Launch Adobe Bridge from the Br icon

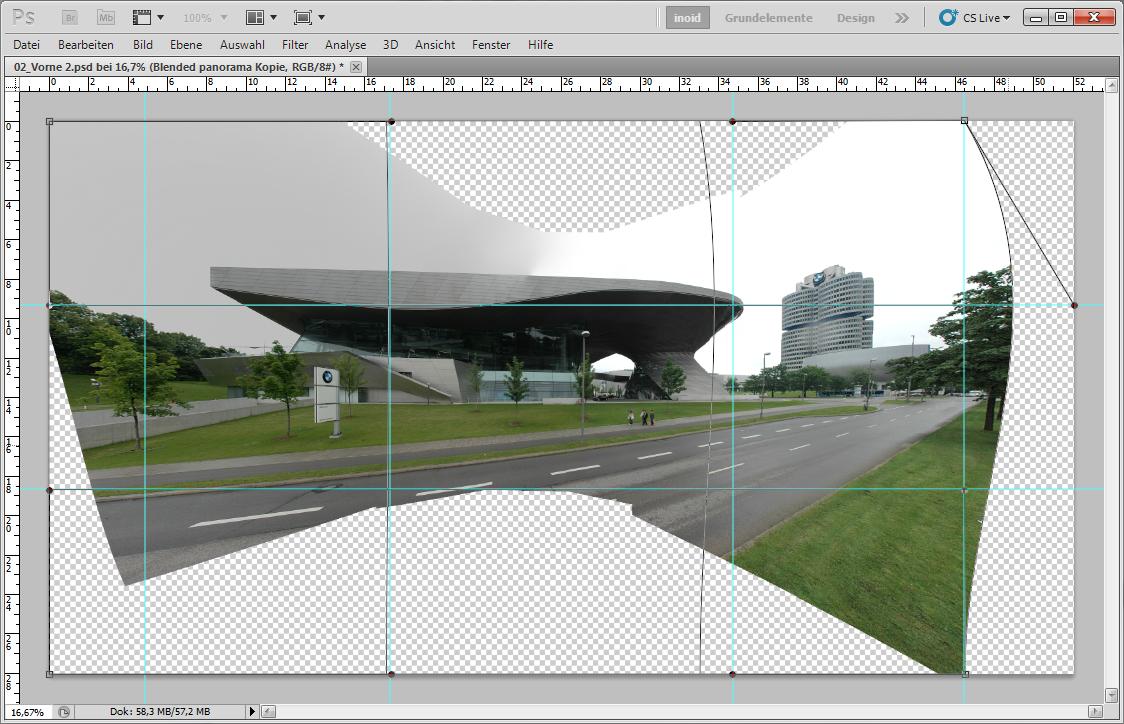[70, 17]
